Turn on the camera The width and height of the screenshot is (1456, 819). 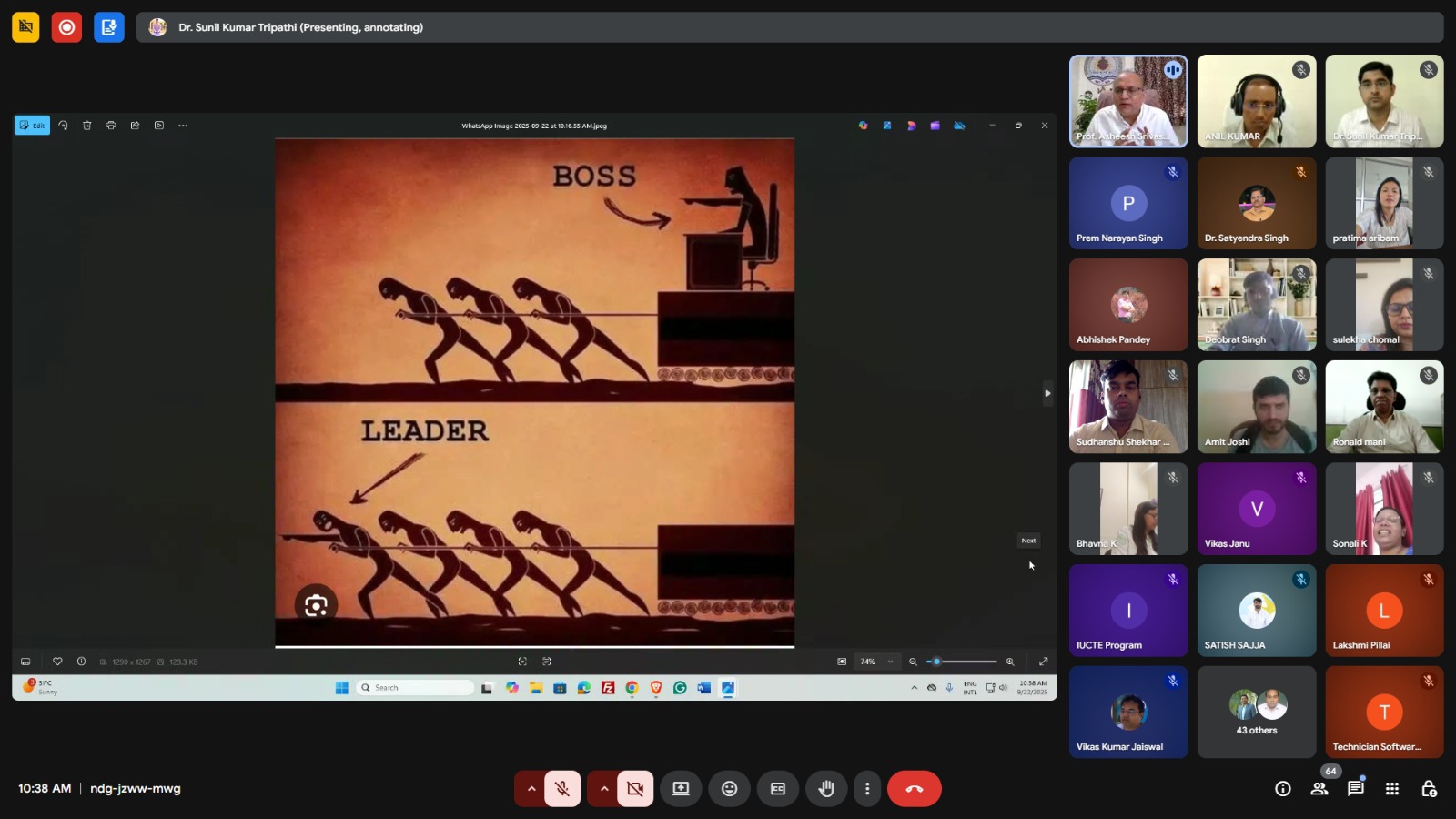point(635,789)
